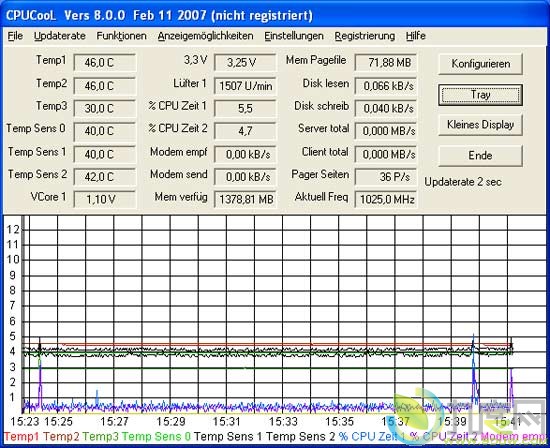The image size is (550, 448).
Task: Minimize to Tray button
Action: point(480,95)
